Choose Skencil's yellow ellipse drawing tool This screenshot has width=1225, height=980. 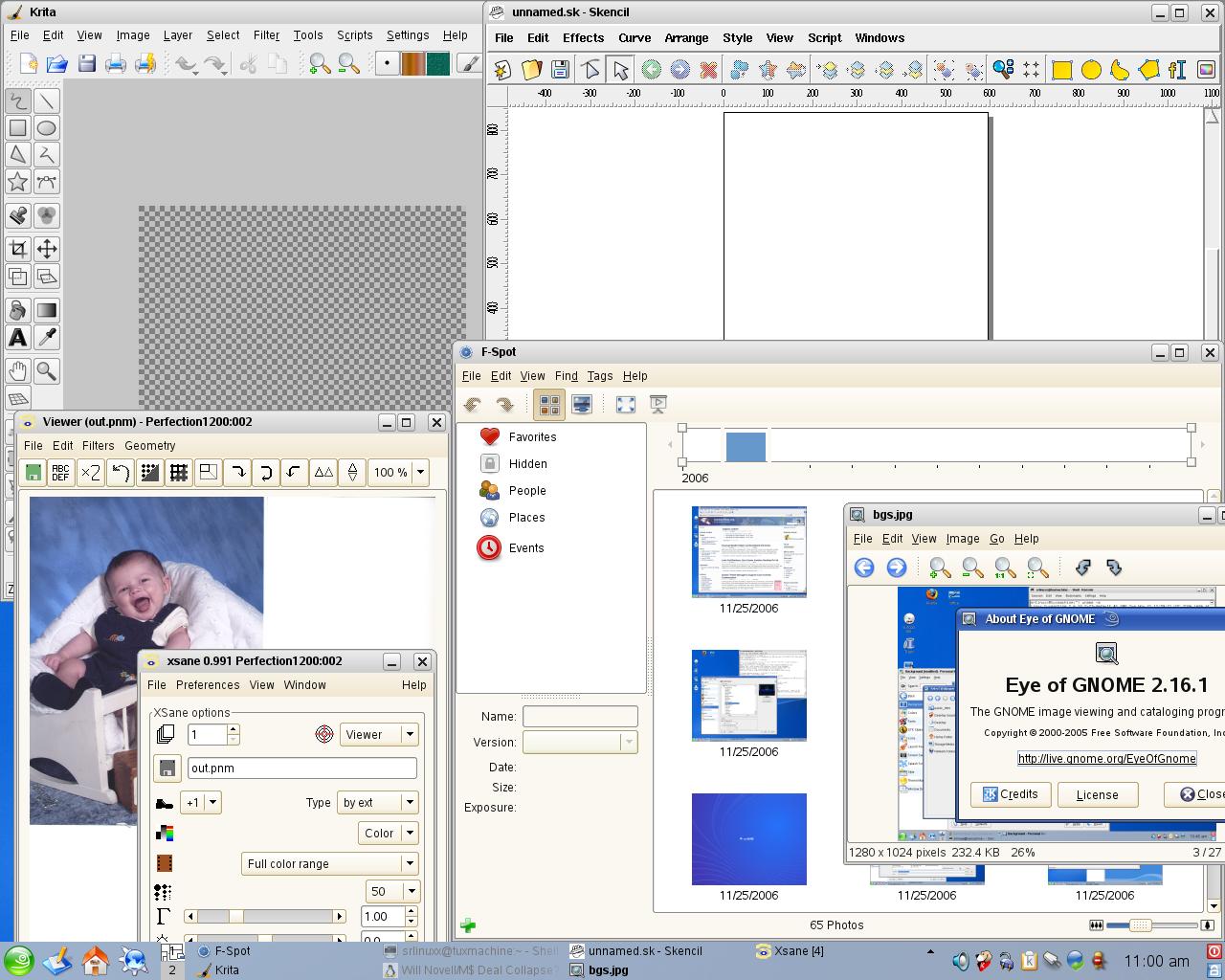coord(1090,70)
